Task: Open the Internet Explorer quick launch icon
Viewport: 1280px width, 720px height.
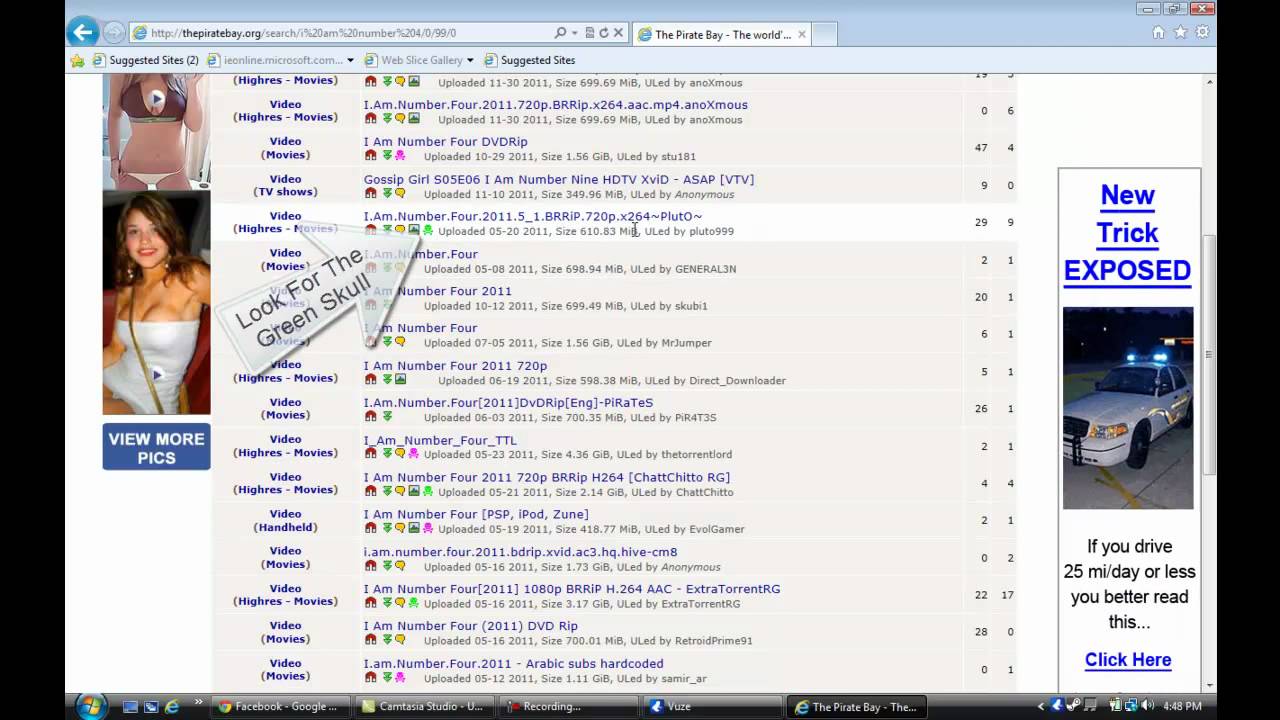Action: [x=172, y=706]
